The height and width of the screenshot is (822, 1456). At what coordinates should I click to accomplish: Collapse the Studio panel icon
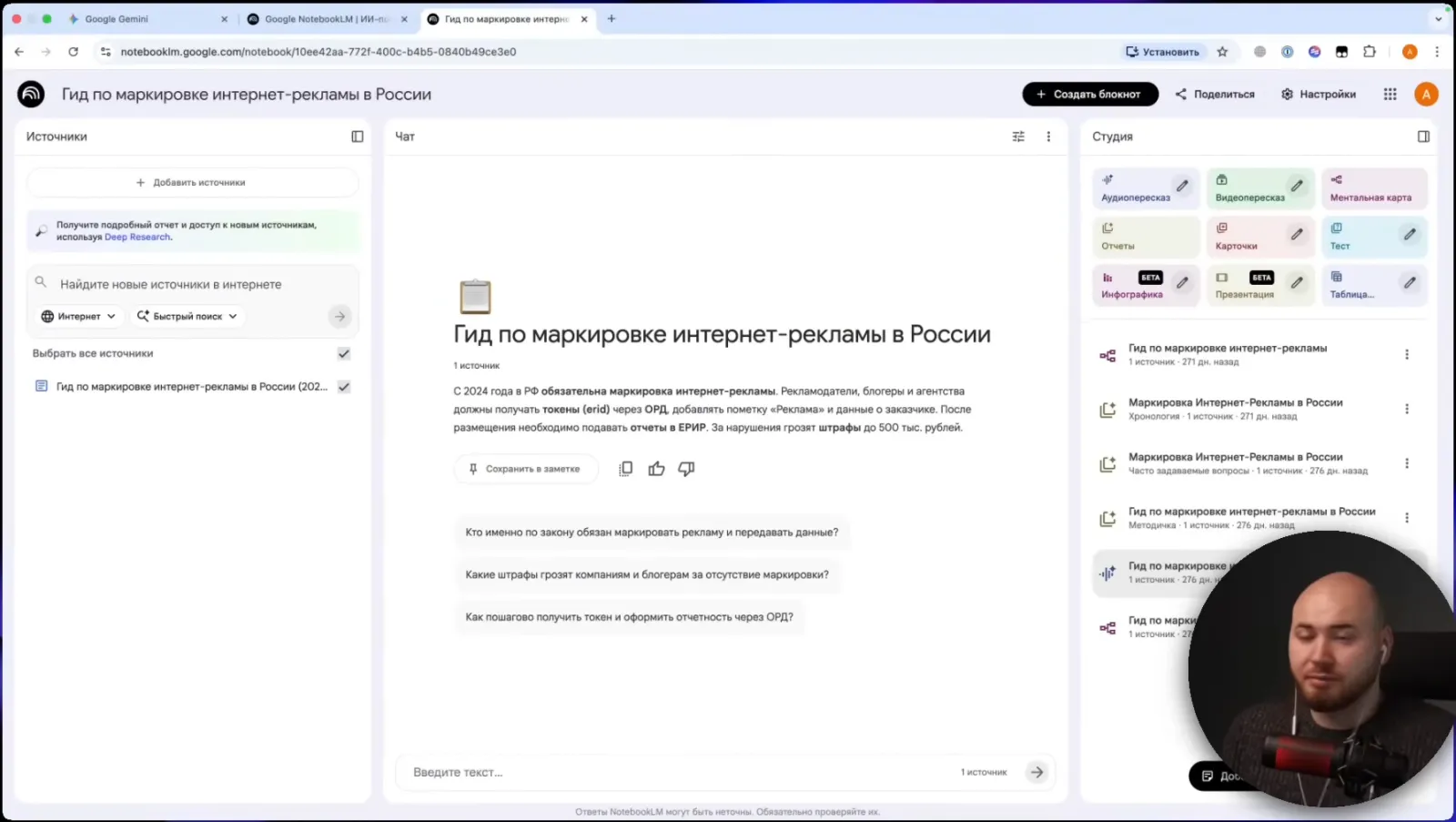(1423, 137)
